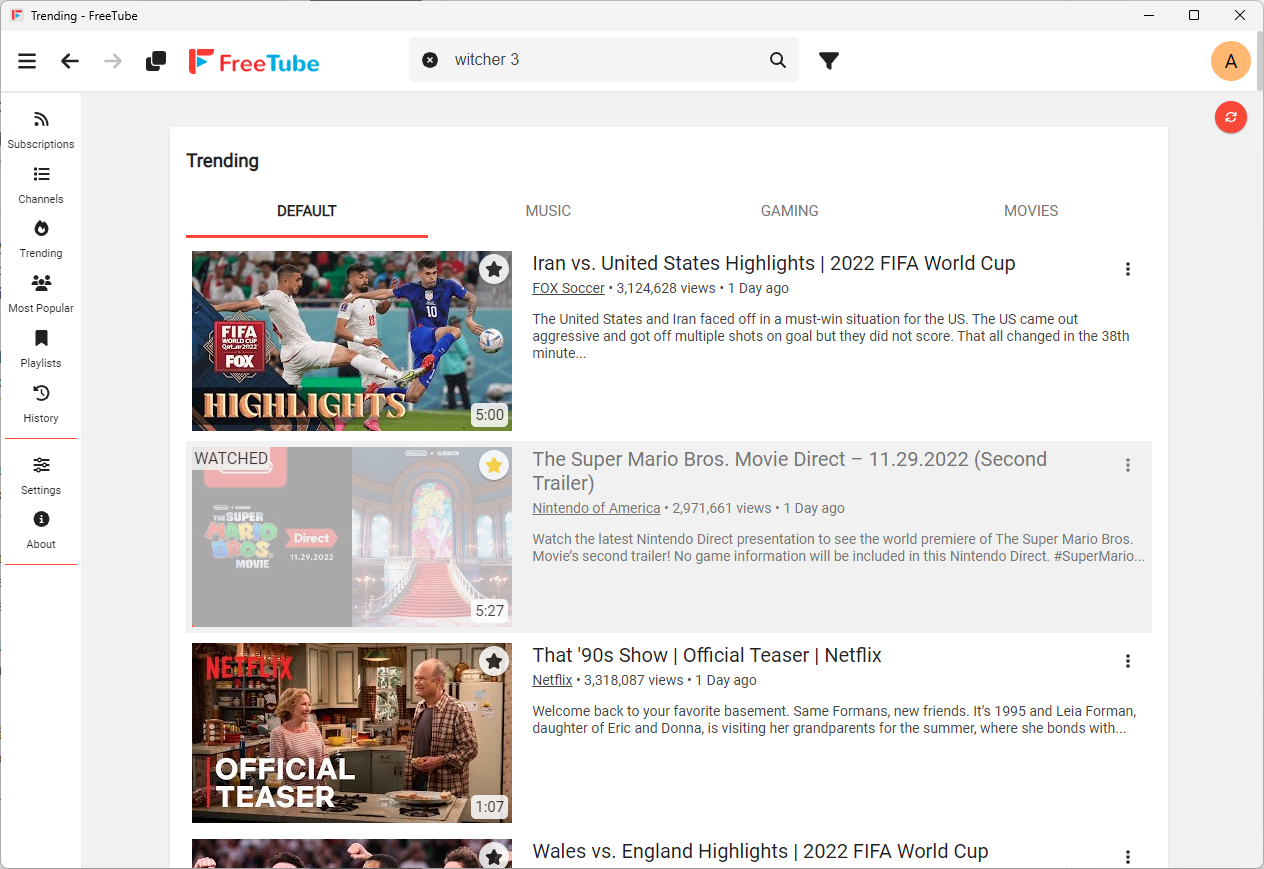Click the search field containing witcher 3
The height and width of the screenshot is (869, 1264).
tap(604, 60)
